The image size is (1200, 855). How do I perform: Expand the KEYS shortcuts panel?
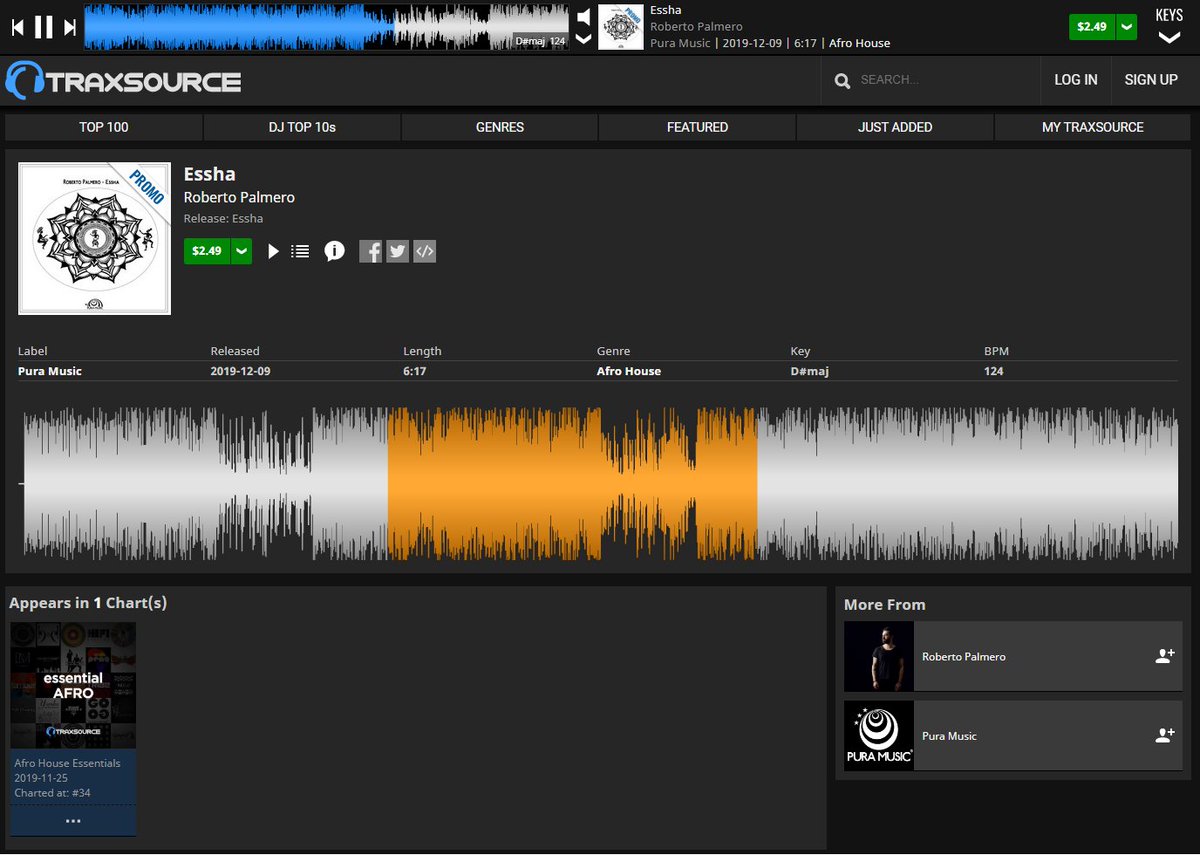(1169, 27)
